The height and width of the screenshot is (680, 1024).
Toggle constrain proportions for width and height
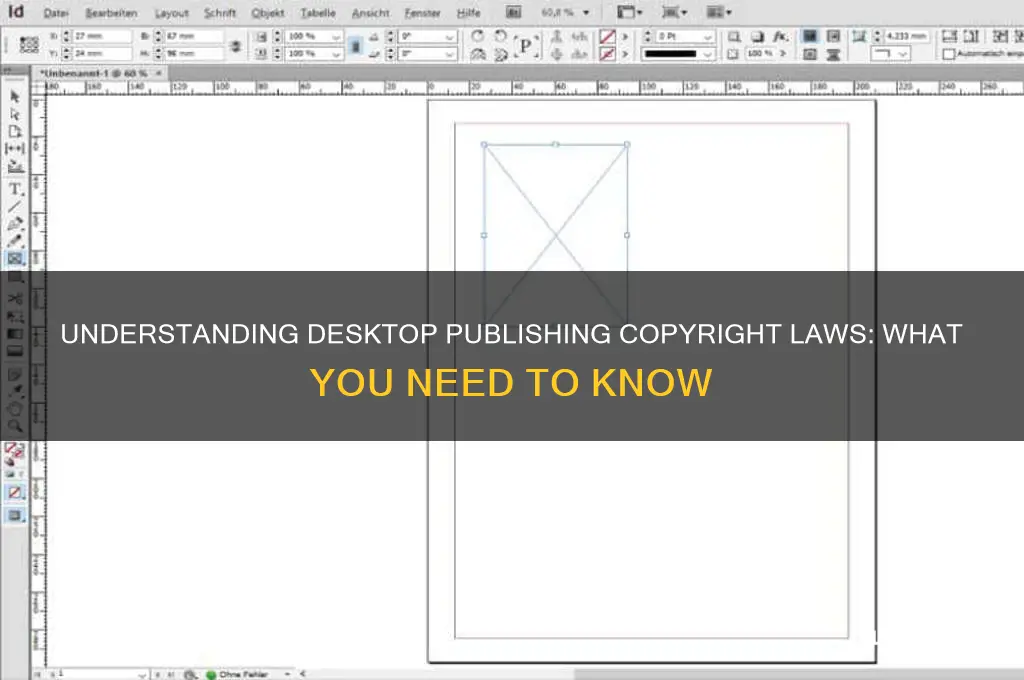(x=236, y=46)
